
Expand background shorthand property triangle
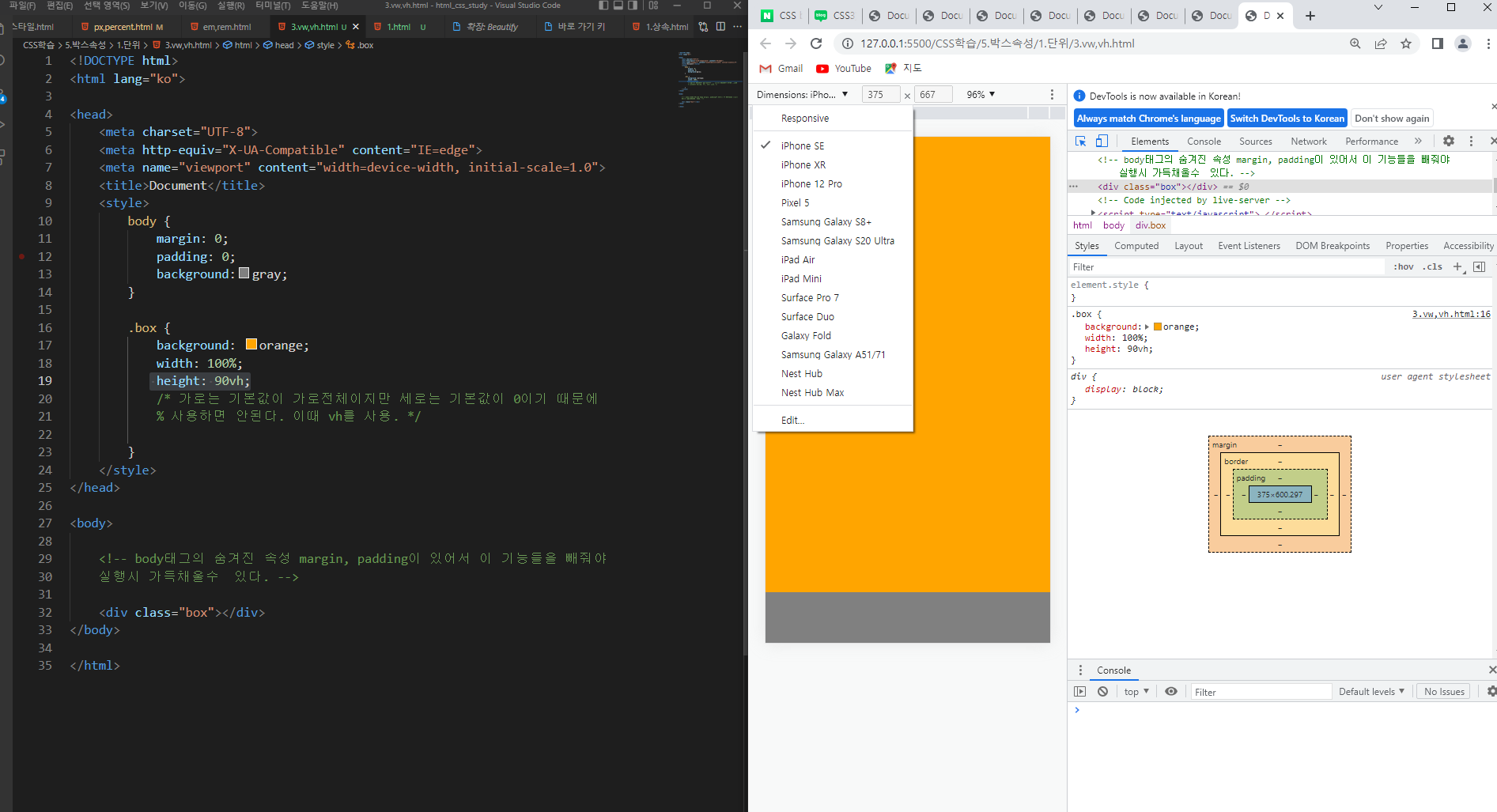[1147, 327]
